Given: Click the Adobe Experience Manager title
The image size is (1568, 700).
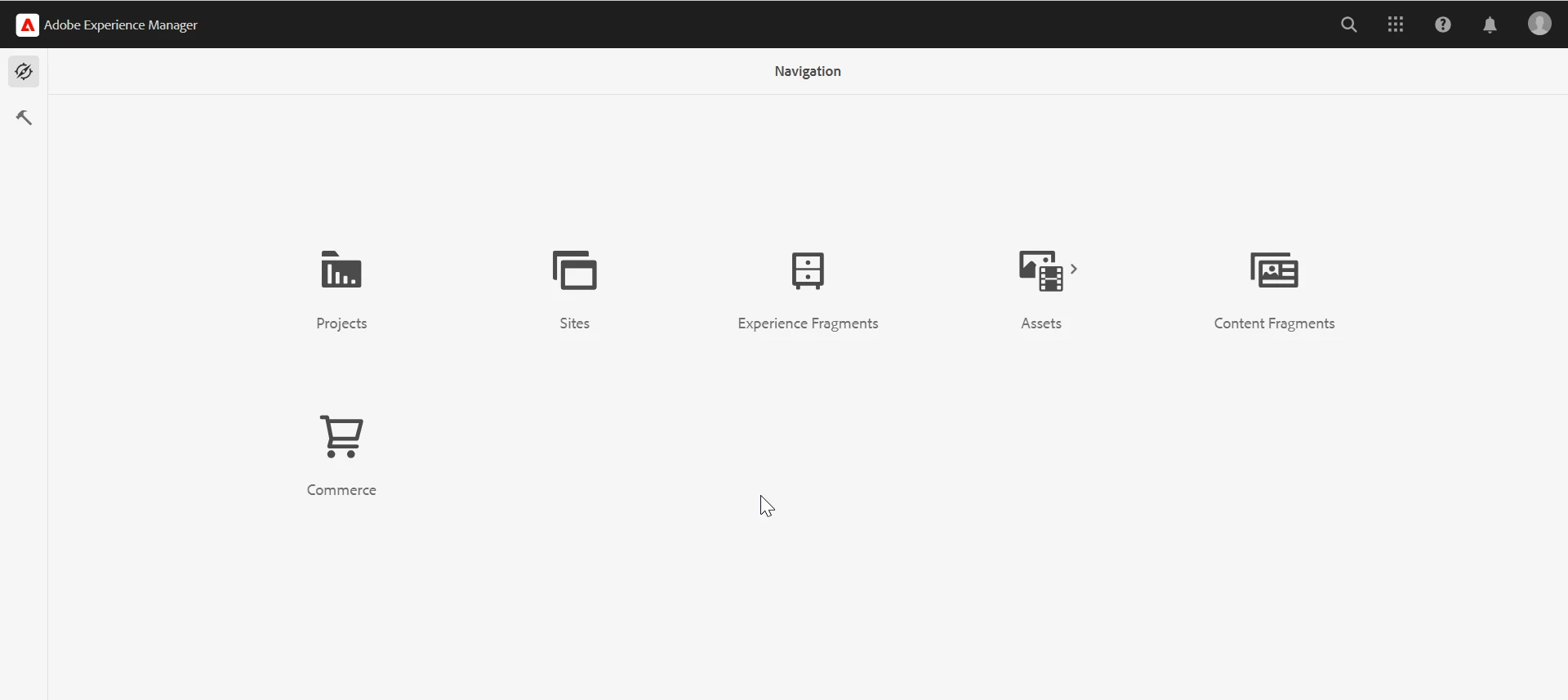Looking at the screenshot, I should coord(121,25).
